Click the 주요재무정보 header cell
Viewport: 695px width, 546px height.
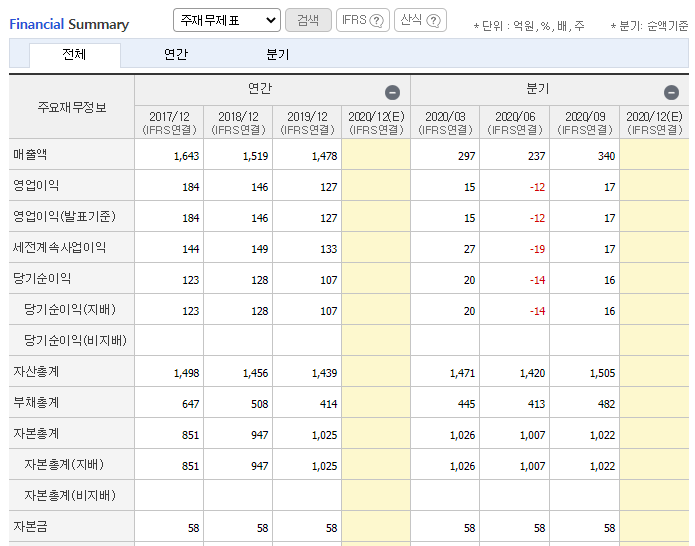click(72, 107)
